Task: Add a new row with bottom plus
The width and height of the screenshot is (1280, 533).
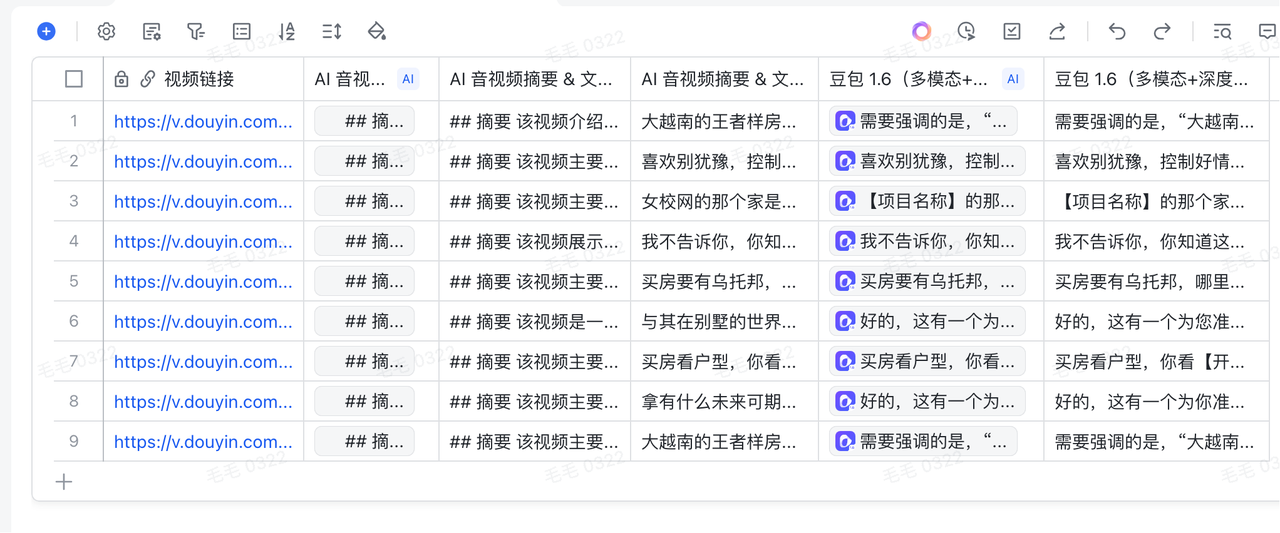Action: pos(64,482)
